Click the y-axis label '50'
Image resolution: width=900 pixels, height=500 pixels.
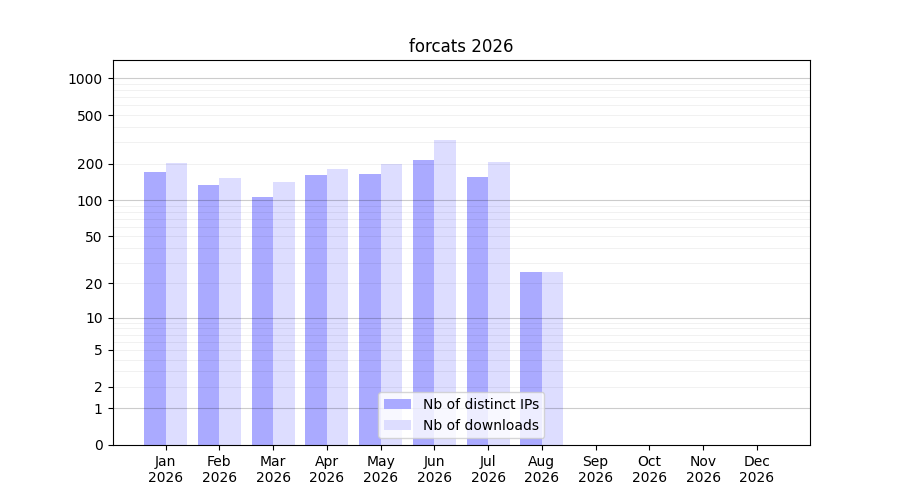tap(94, 237)
